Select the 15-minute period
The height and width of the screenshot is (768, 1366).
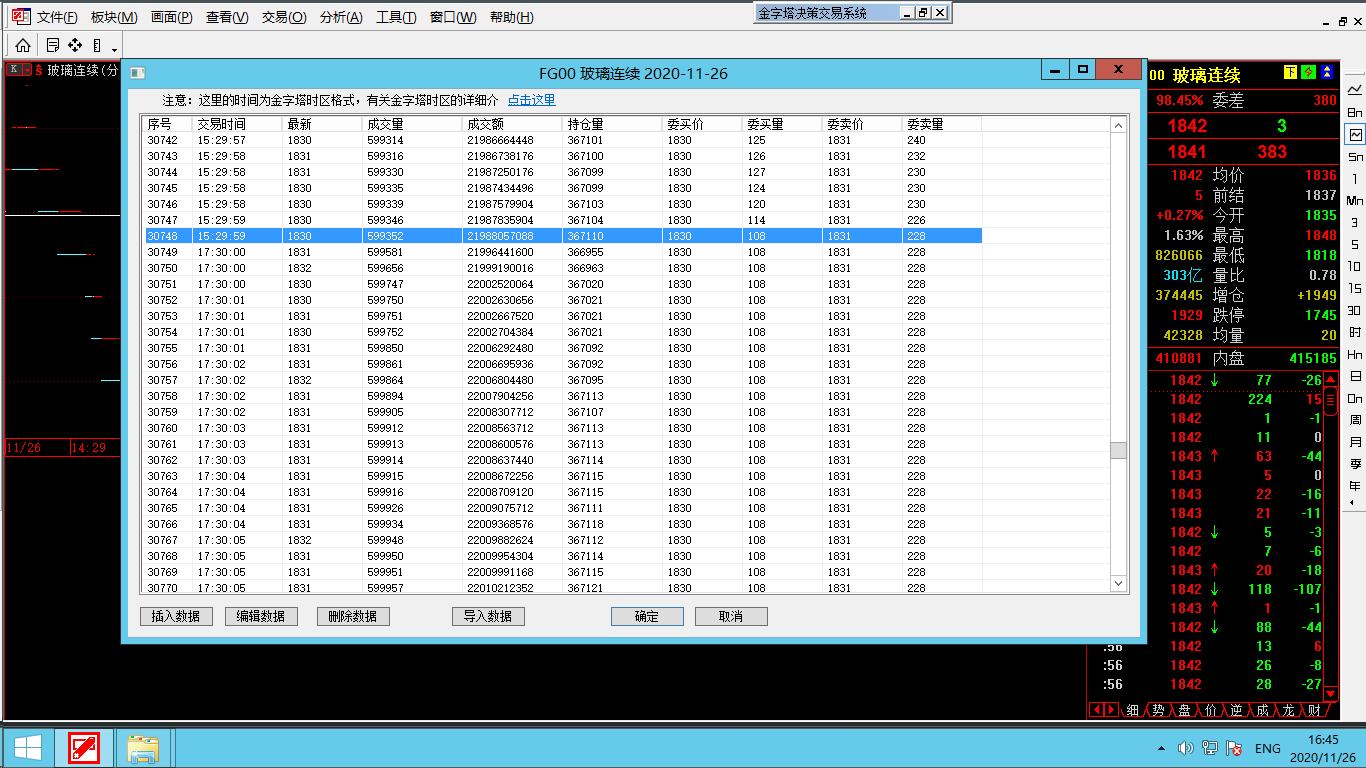coord(1355,288)
